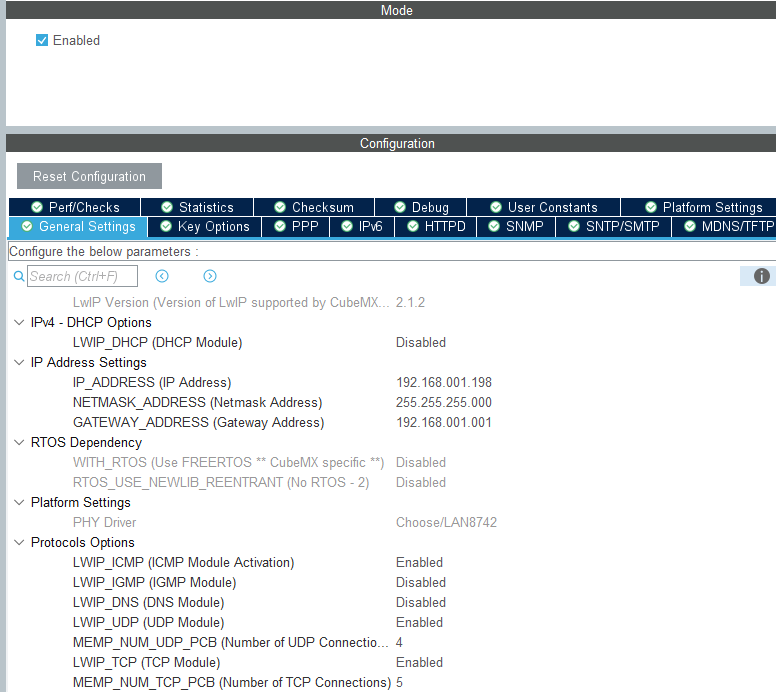Click the Reset Configuration button
Image resolution: width=776 pixels, height=692 pixels.
[x=89, y=176]
